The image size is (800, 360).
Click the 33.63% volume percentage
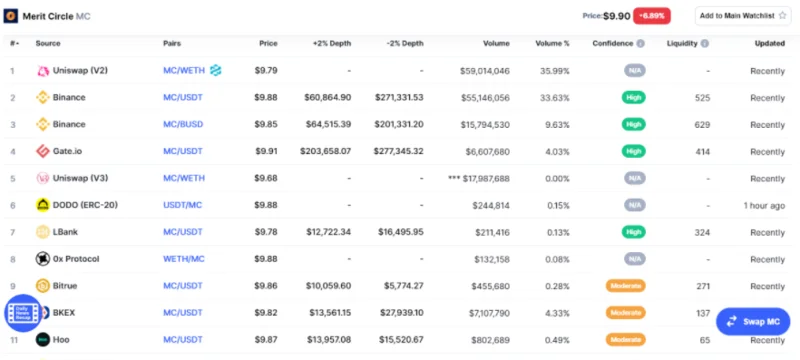click(x=555, y=98)
